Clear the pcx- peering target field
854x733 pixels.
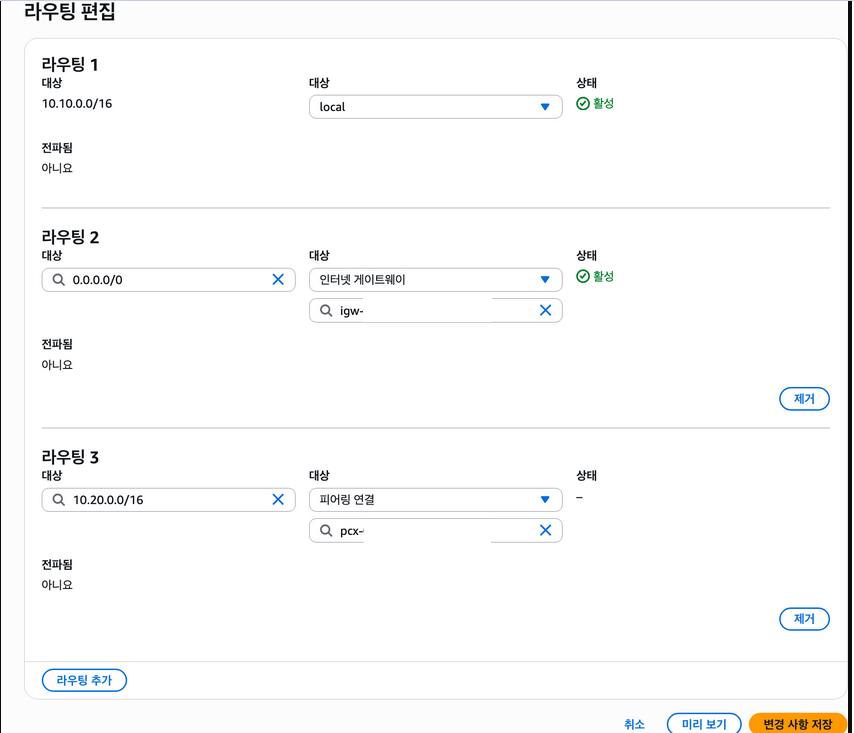(545, 531)
